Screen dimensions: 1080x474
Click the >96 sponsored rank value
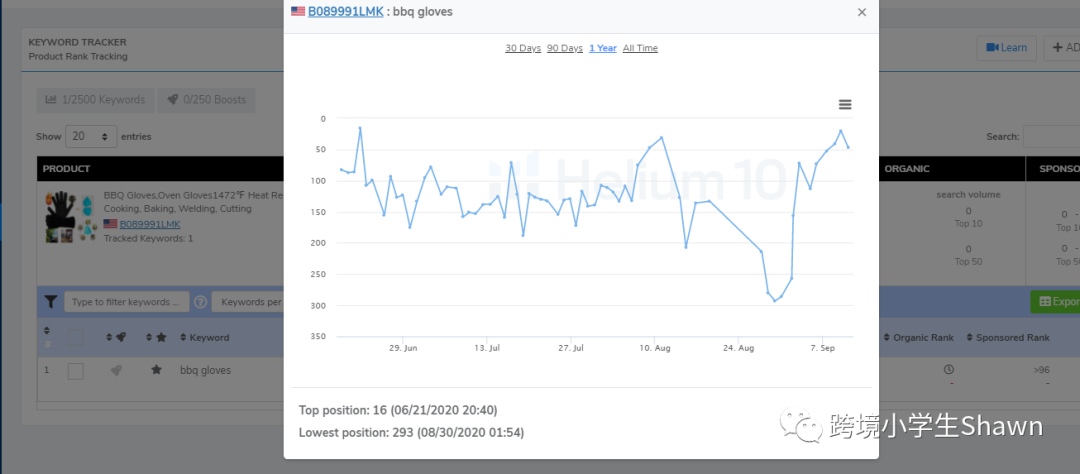pos(1041,370)
